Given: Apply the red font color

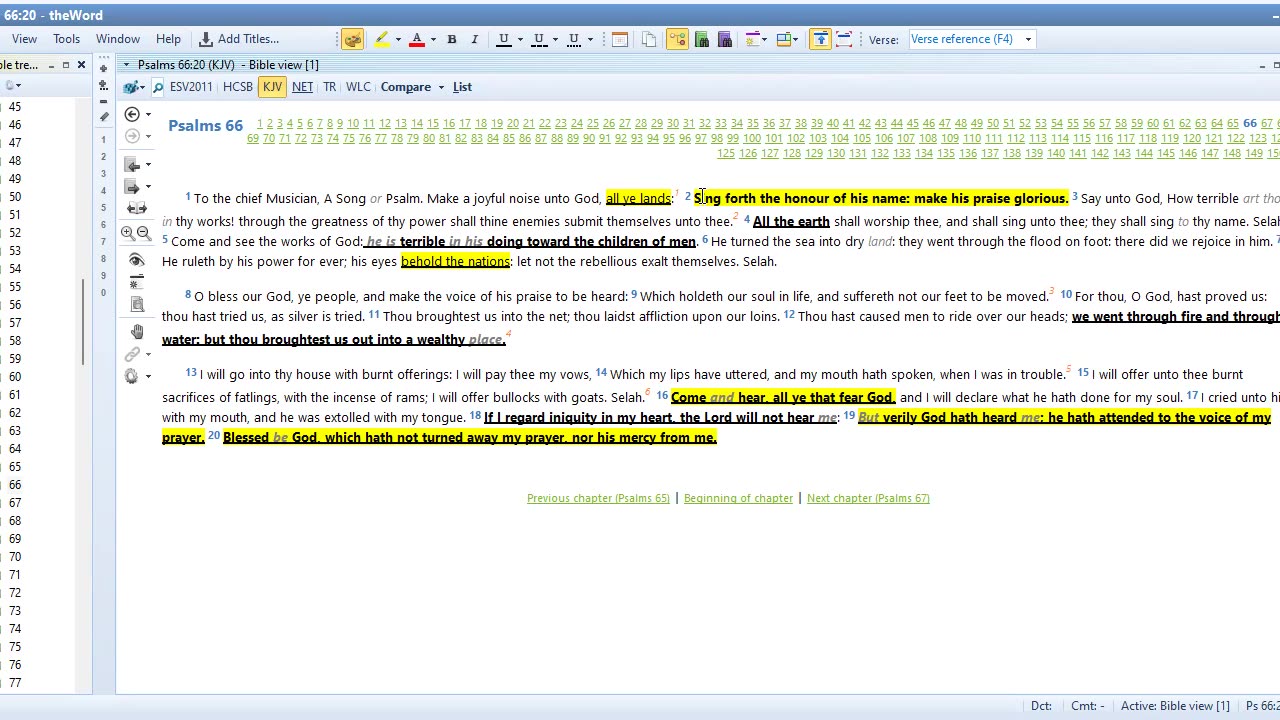Looking at the screenshot, I should click(417, 39).
